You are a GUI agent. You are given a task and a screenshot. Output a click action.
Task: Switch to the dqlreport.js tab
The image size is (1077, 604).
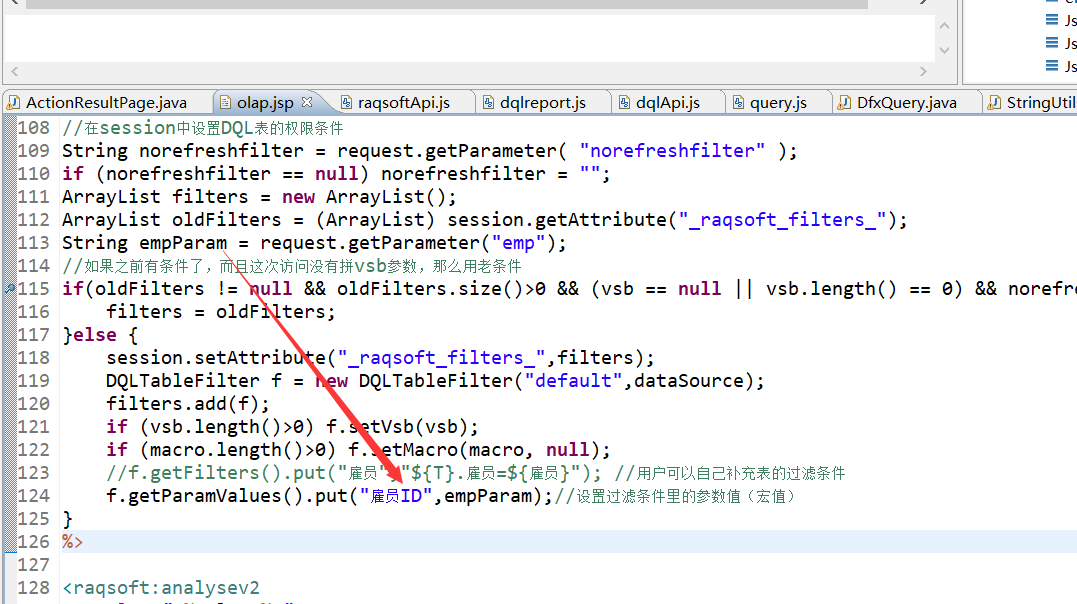click(x=543, y=102)
